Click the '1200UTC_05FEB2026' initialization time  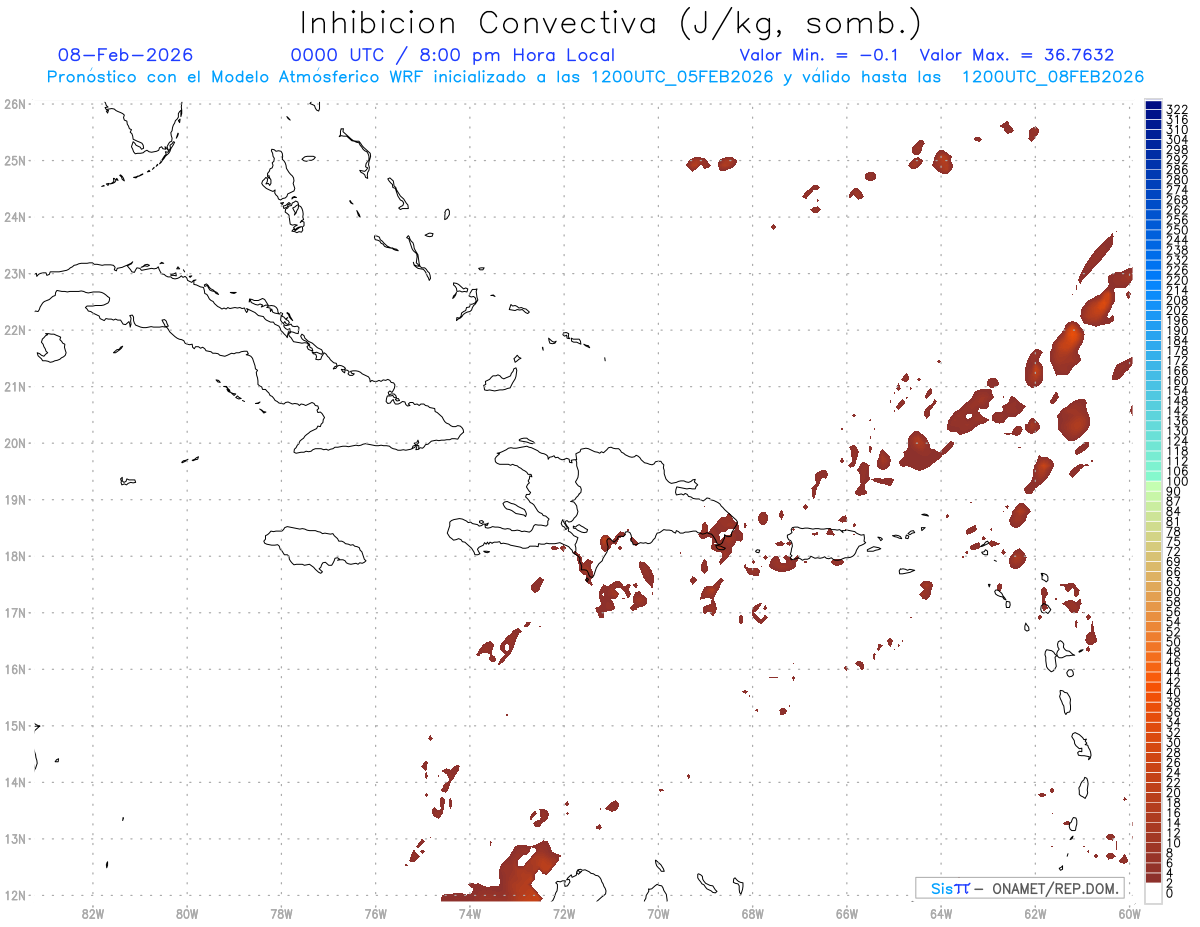(x=681, y=77)
